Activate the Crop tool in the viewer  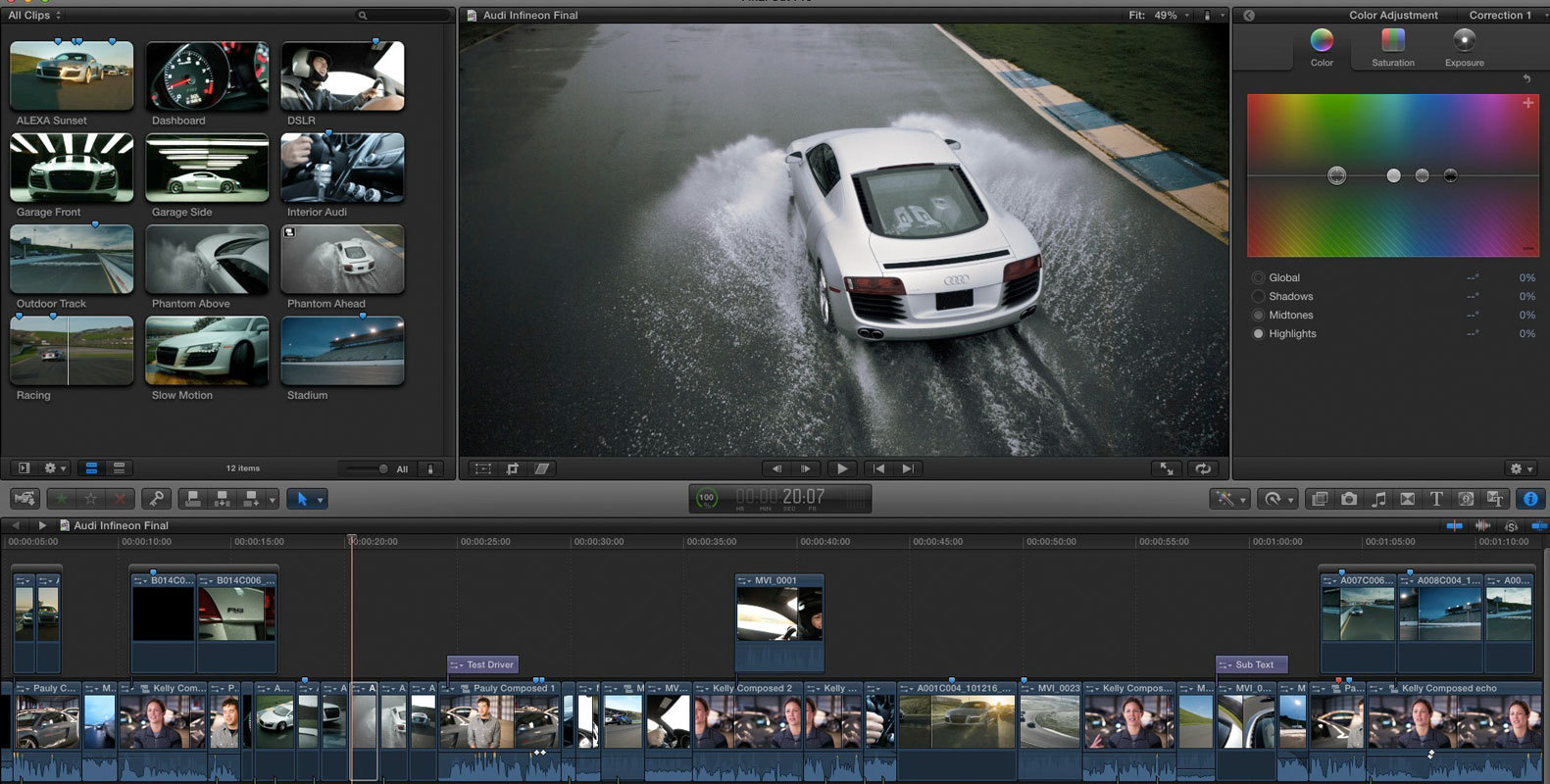512,468
